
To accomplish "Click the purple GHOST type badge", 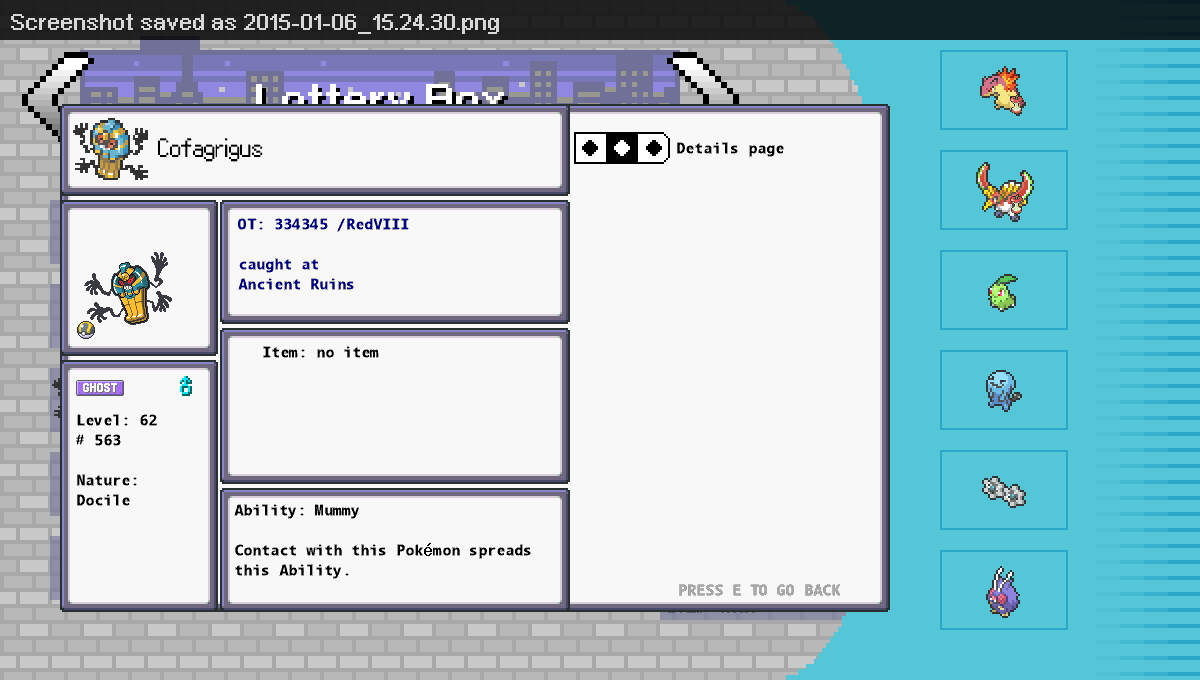I will [100, 388].
